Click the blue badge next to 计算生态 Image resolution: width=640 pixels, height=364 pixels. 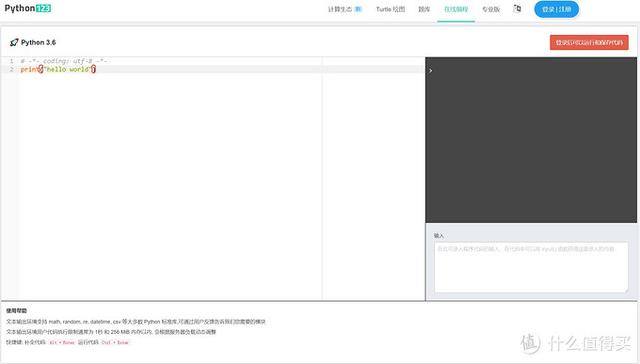(358, 9)
